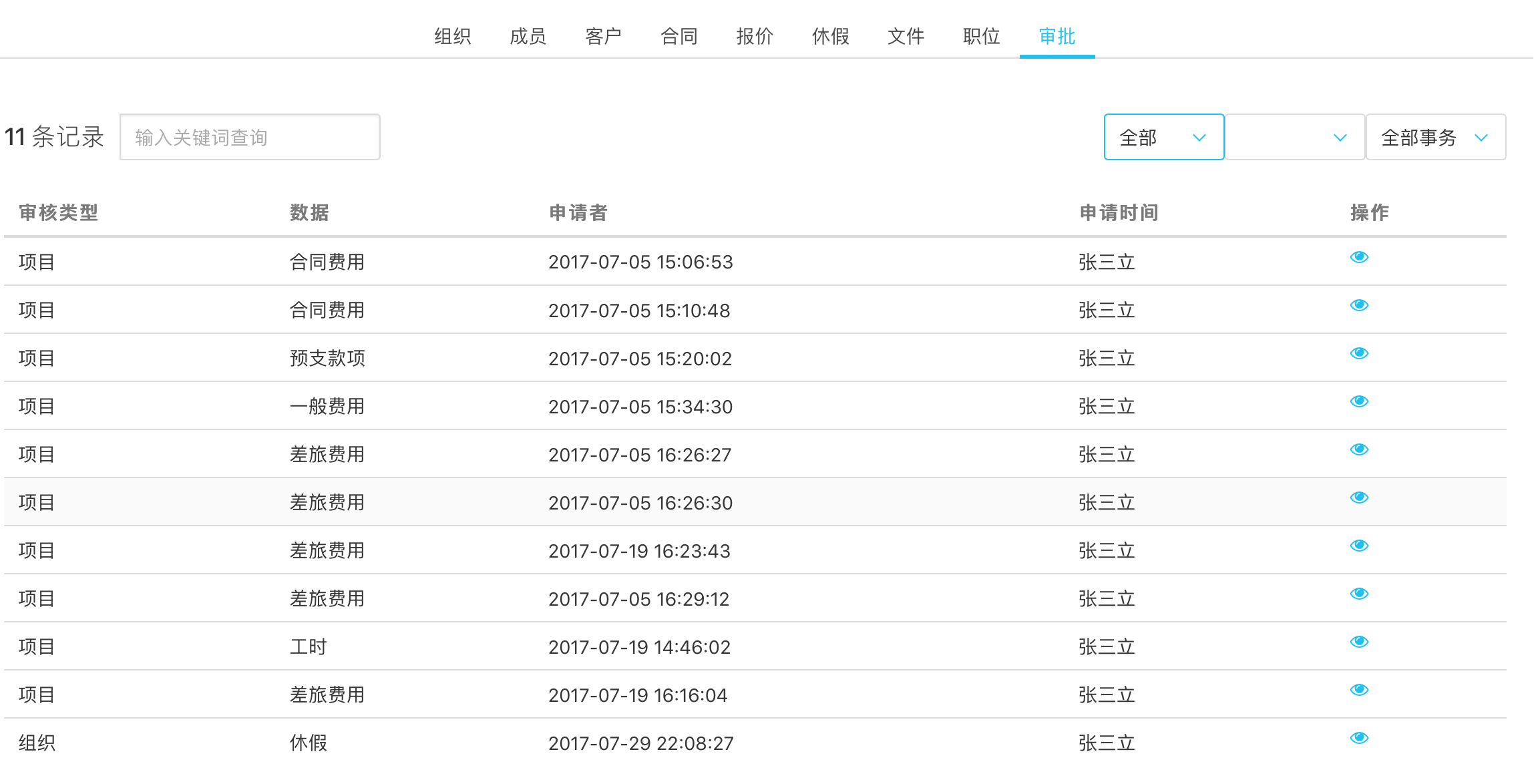Click the 申请时间 column header
This screenshot has width=1536, height=784.
coord(1119,212)
